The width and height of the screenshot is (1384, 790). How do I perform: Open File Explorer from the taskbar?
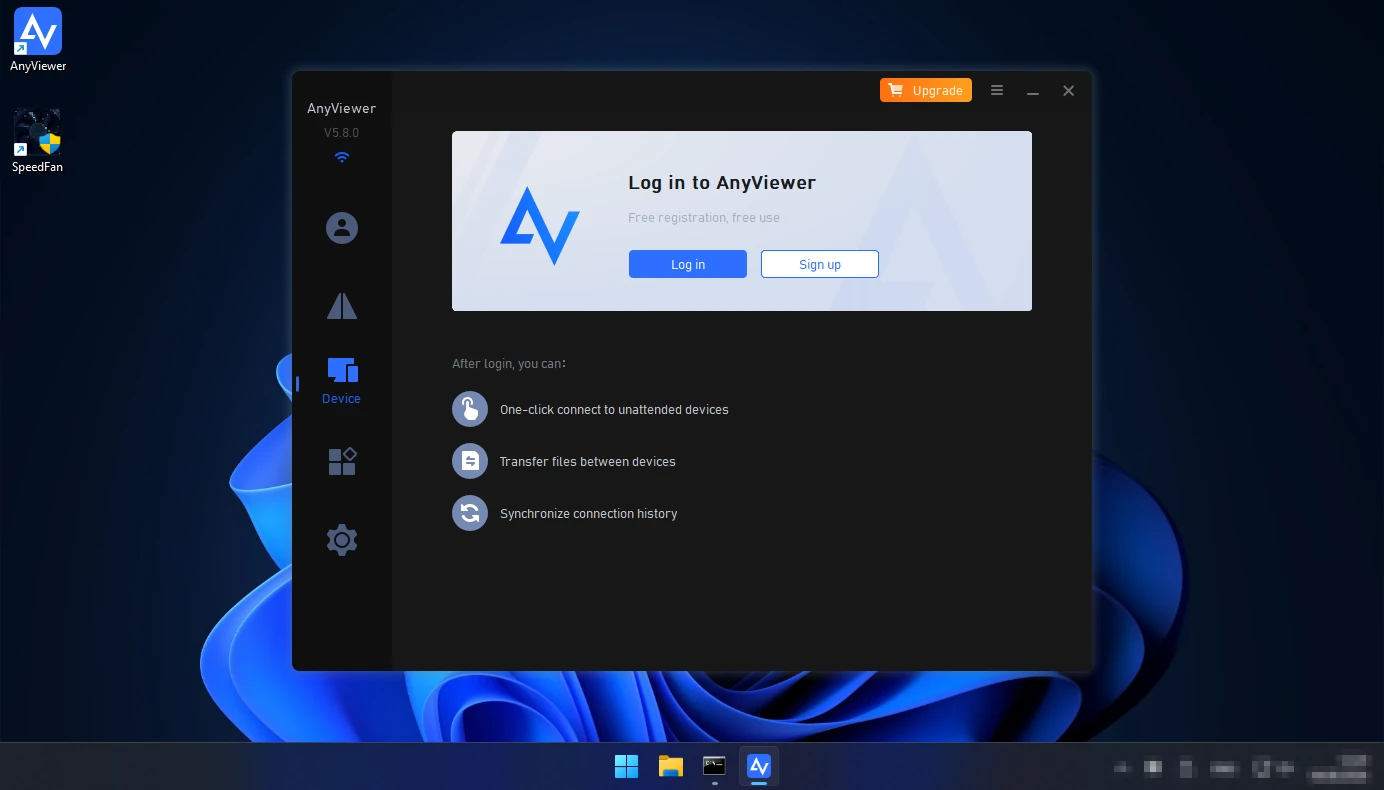coord(671,766)
